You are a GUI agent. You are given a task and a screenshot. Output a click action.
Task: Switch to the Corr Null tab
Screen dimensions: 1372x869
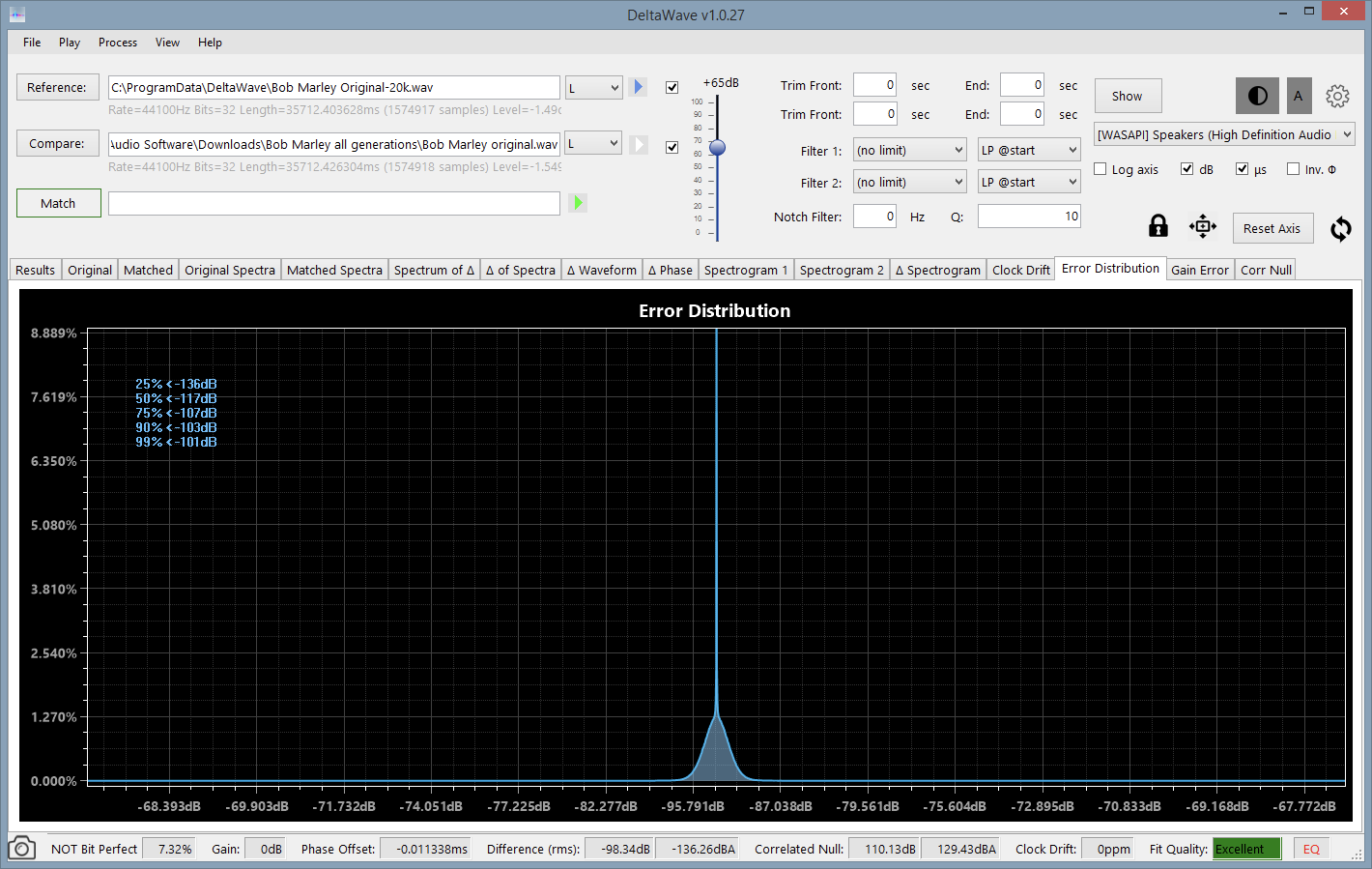pyautogui.click(x=1266, y=270)
